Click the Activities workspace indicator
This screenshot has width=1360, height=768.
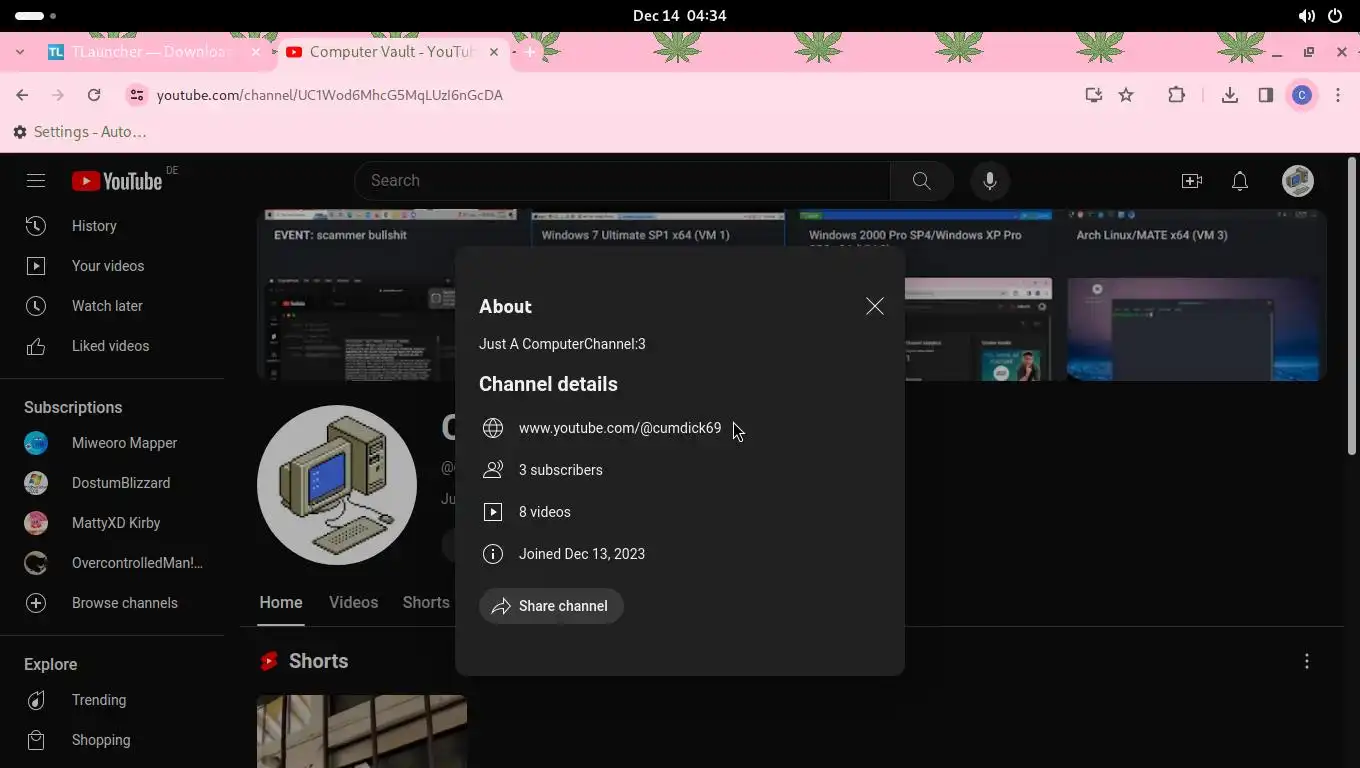pyautogui.click(x=36, y=16)
